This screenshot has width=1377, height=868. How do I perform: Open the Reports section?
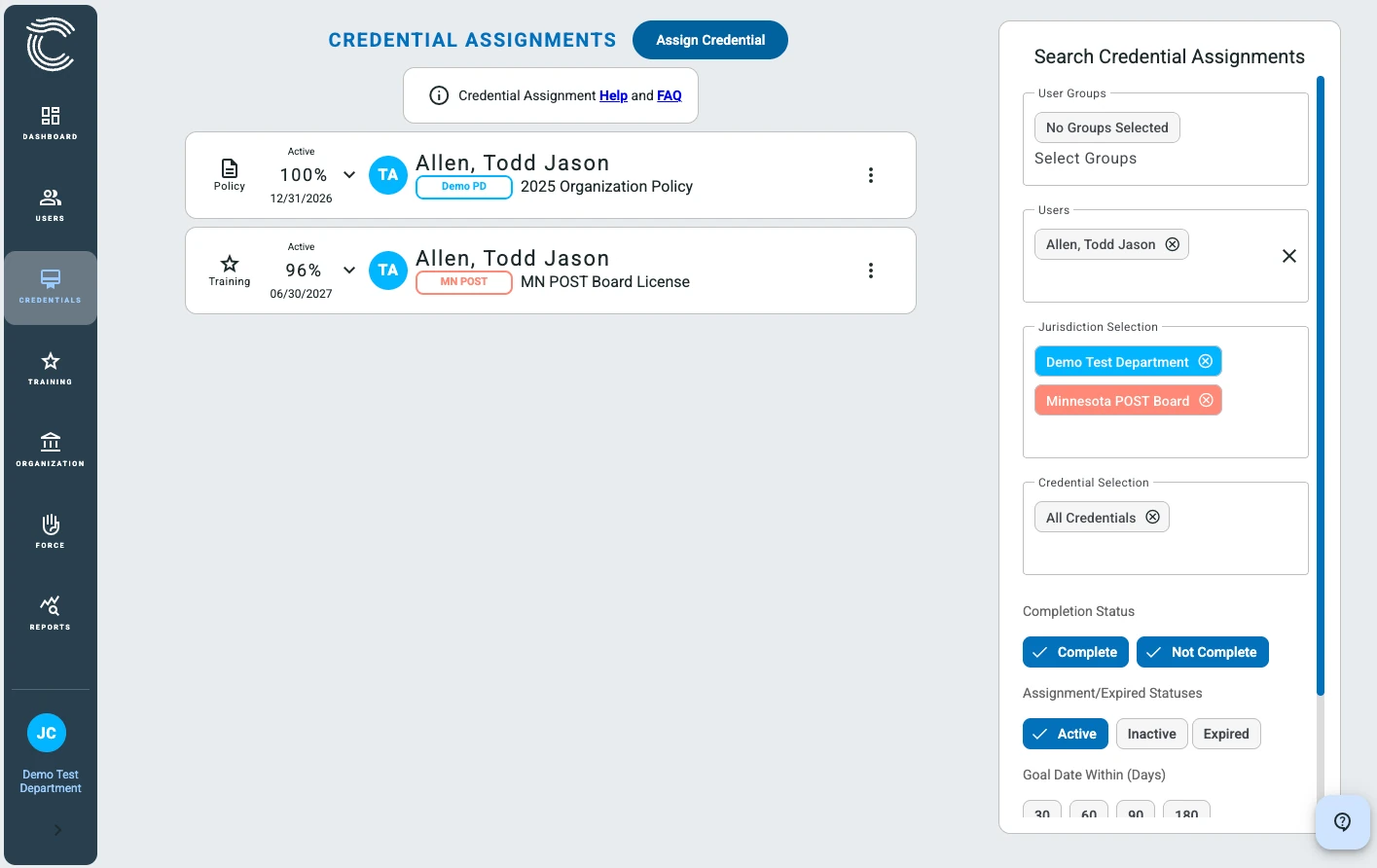(51, 613)
